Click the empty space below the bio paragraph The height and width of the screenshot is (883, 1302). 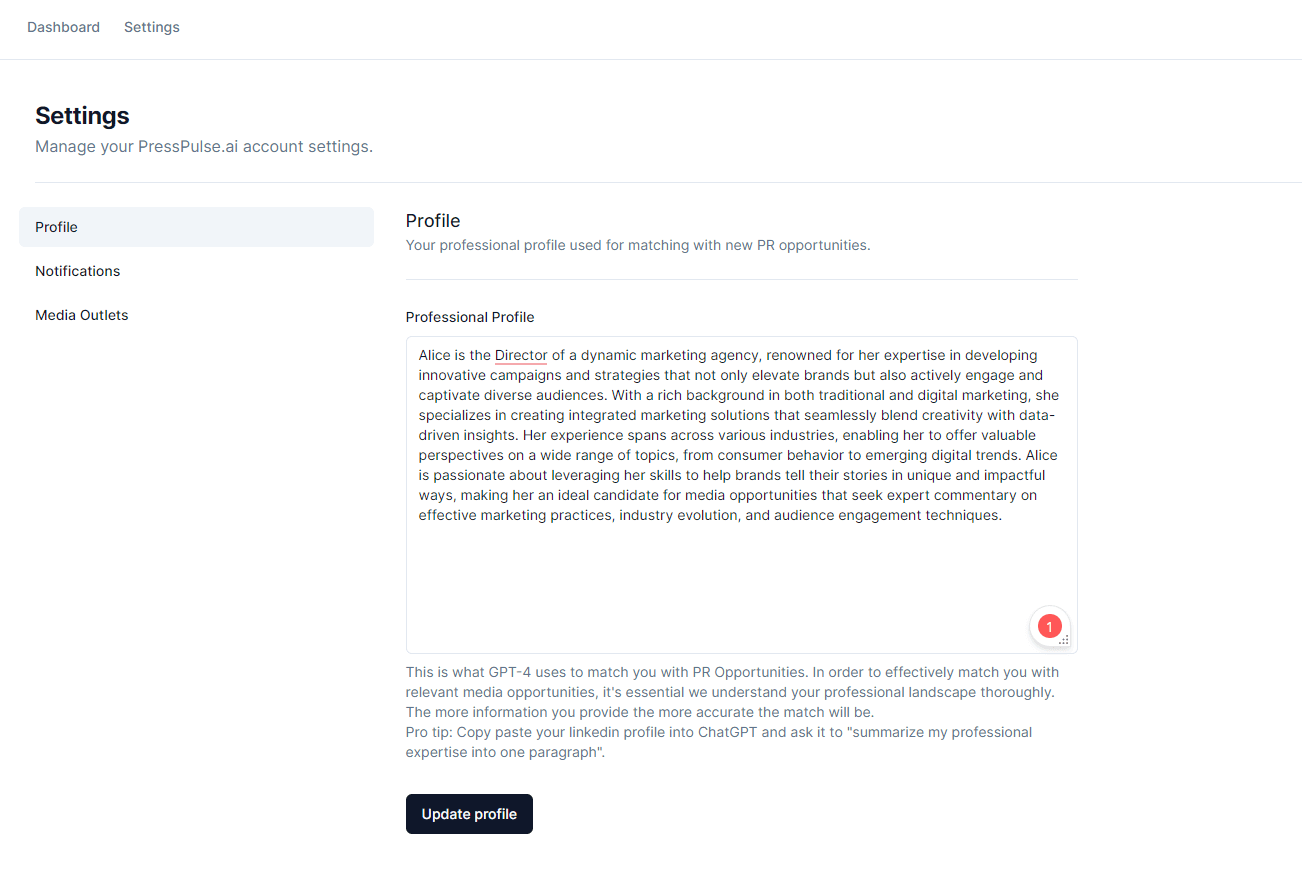tap(740, 580)
